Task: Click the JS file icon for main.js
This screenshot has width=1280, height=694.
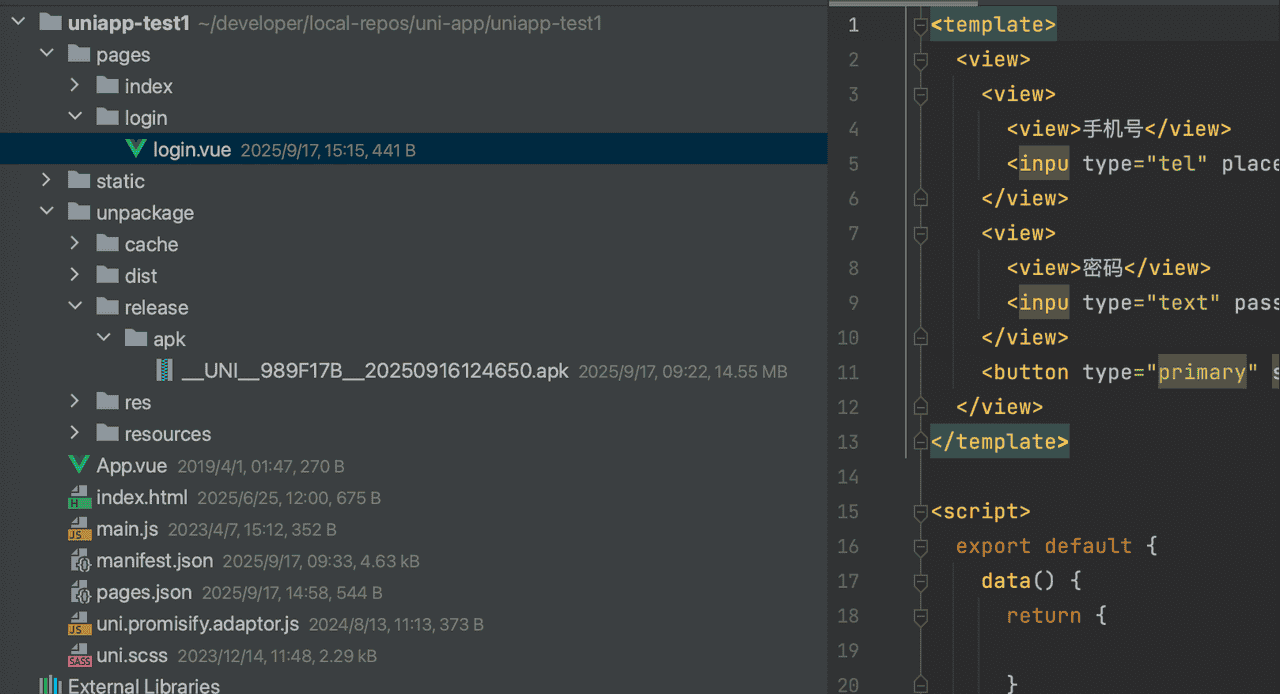Action: point(79,530)
